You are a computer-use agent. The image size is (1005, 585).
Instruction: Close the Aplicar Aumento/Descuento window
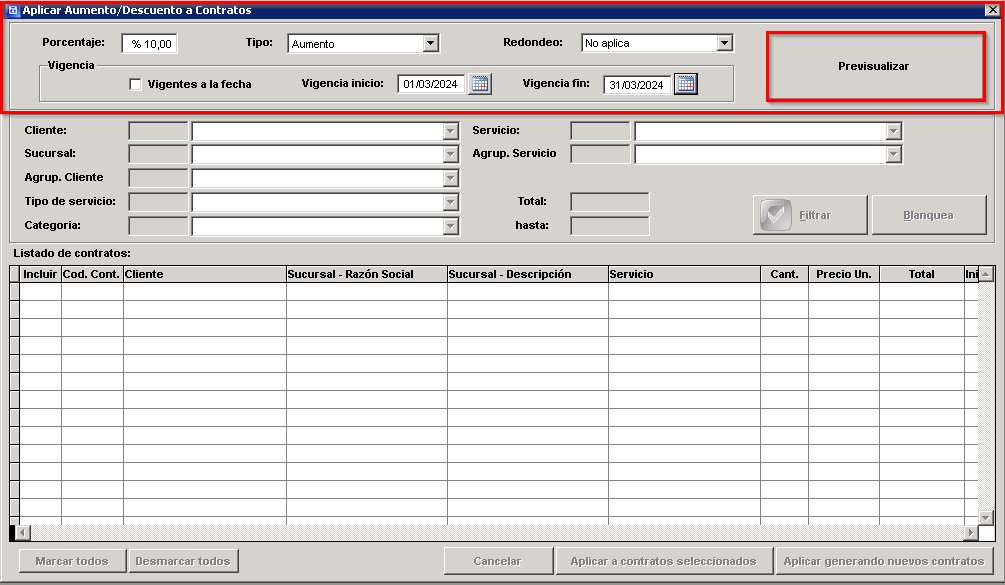[x=991, y=10]
